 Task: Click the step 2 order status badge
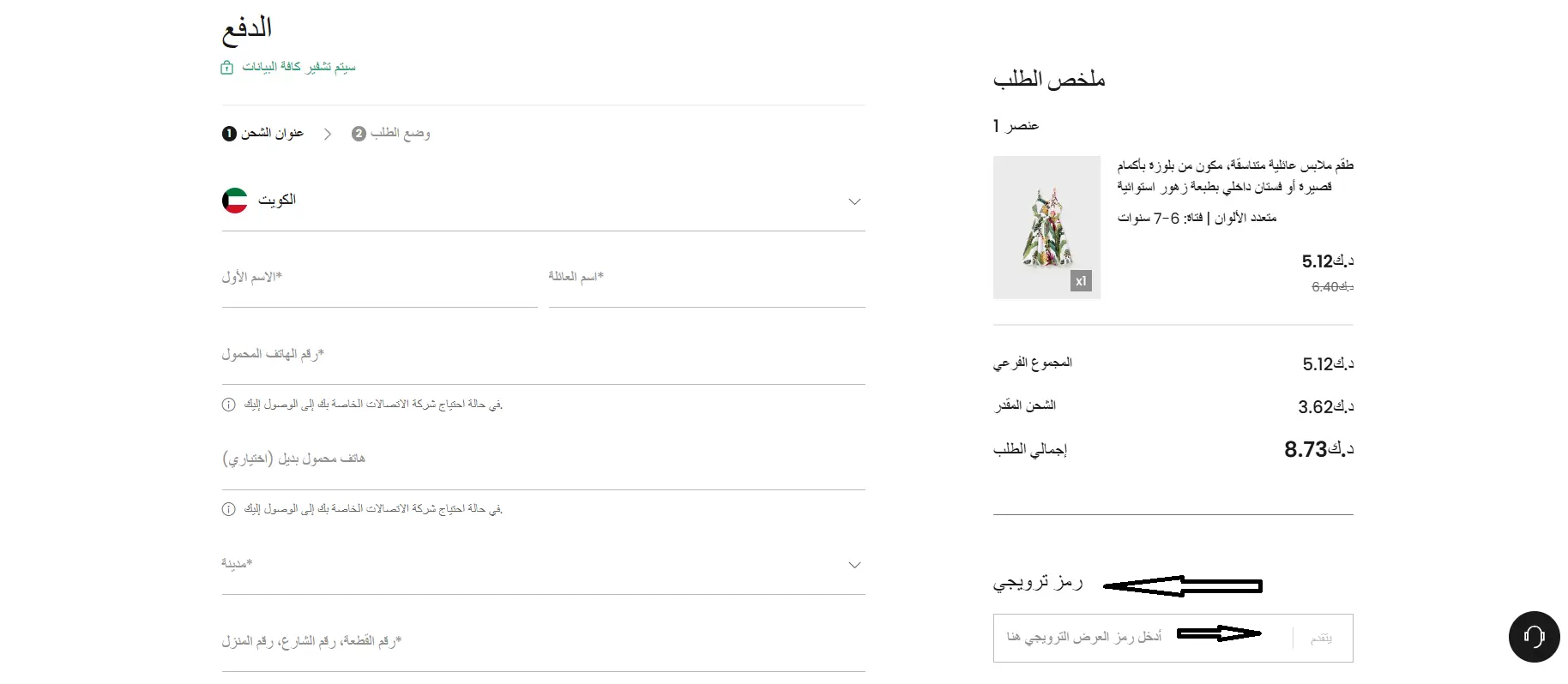coord(359,134)
